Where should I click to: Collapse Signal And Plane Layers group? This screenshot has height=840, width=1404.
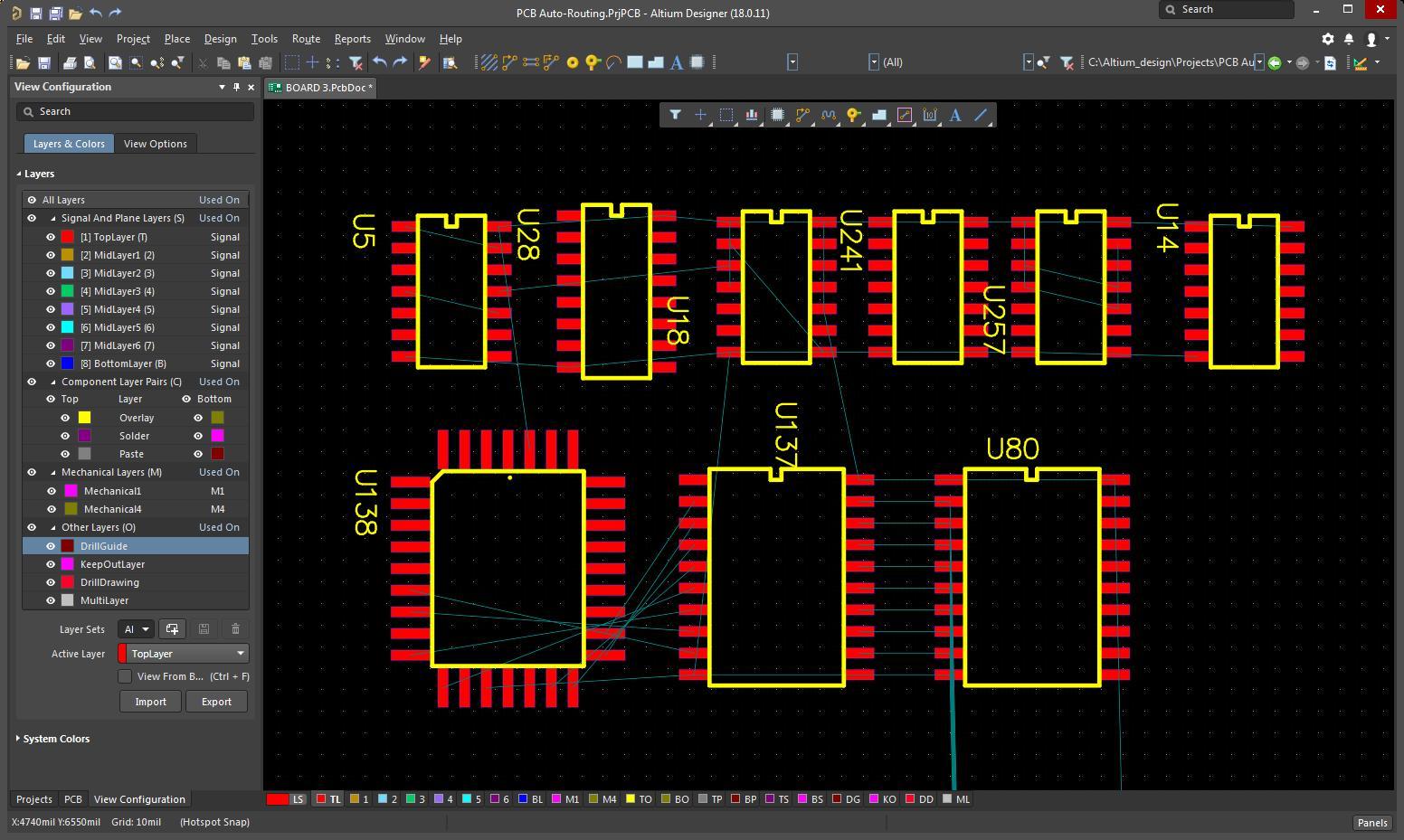point(53,218)
